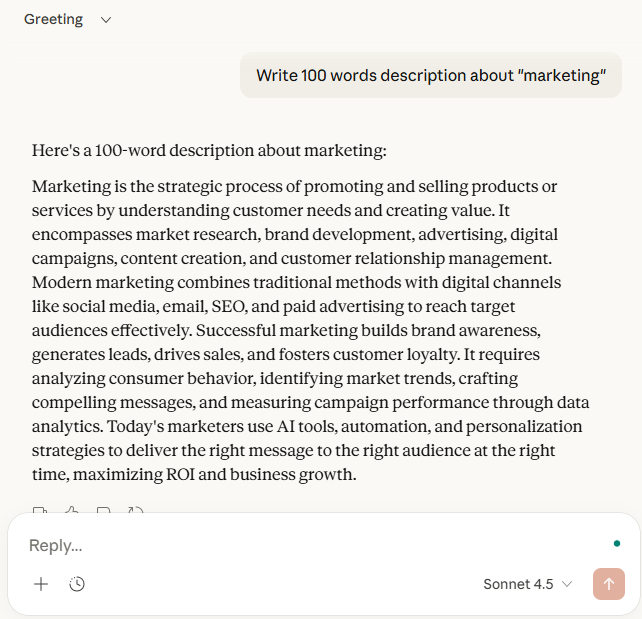642x619 pixels.
Task: Send the message with the arrow button
Action: point(608,584)
